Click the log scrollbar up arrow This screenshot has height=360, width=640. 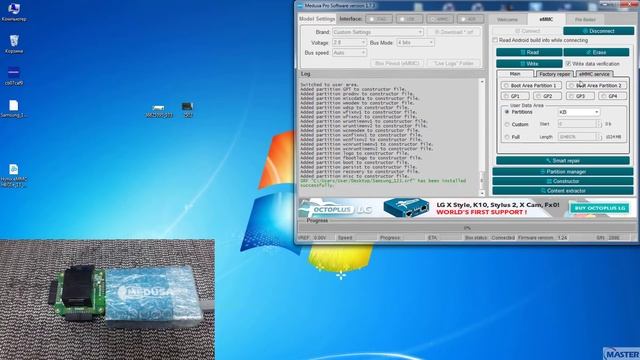pyautogui.click(x=482, y=82)
